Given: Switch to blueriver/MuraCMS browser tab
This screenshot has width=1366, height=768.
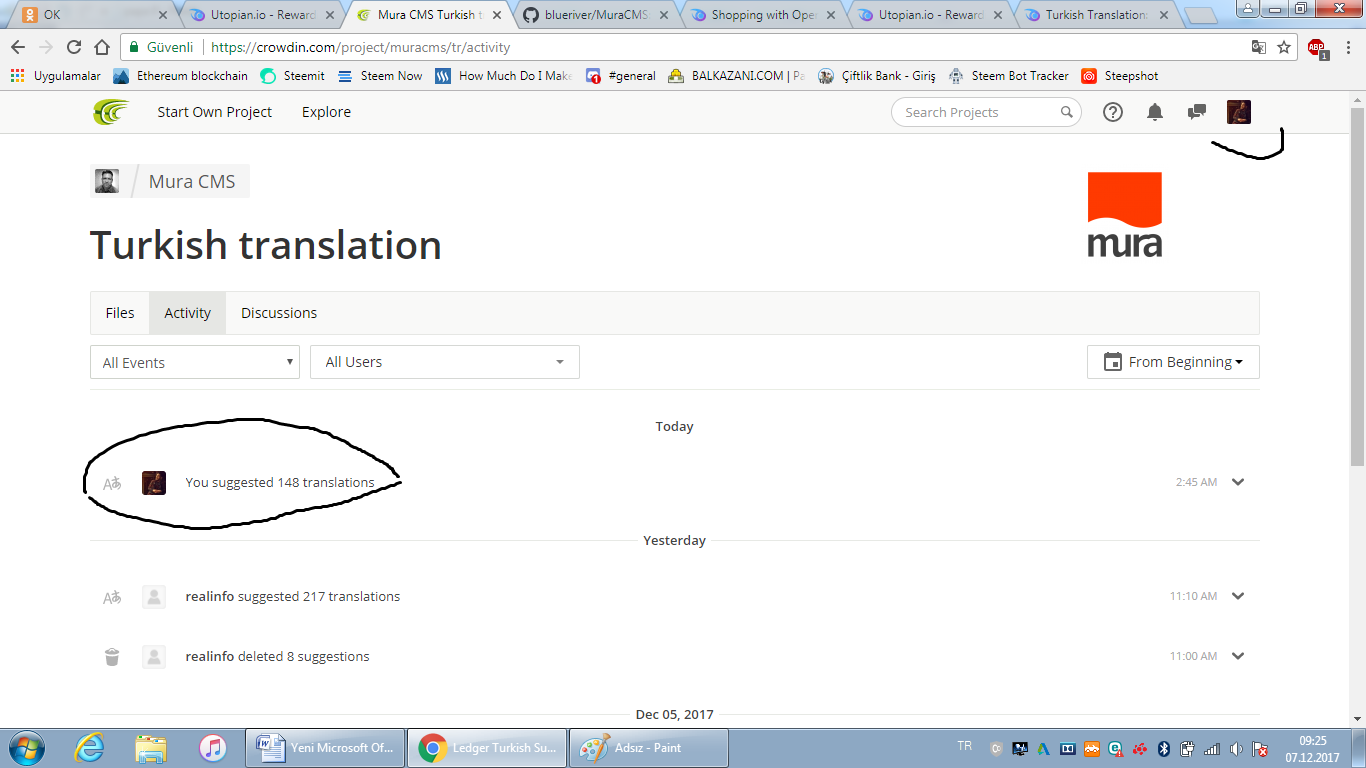Looking at the screenshot, I should [x=596, y=15].
